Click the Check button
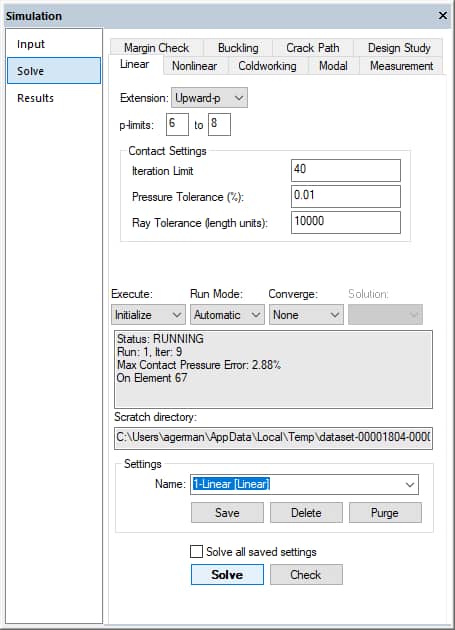 tap(306, 575)
